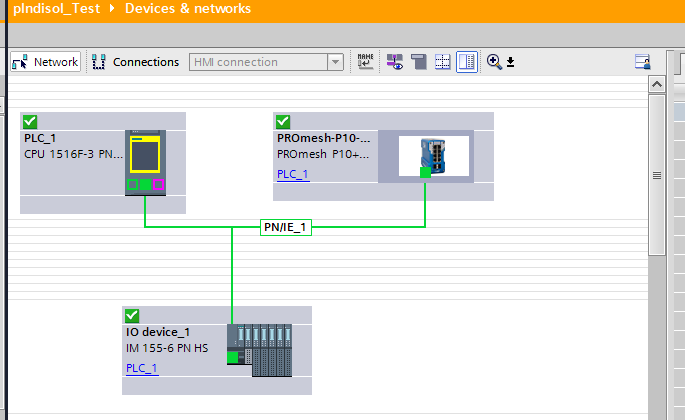This screenshot has width=685, height=420.
Task: Select the PLC_1 CPU module image
Action: click(x=145, y=163)
